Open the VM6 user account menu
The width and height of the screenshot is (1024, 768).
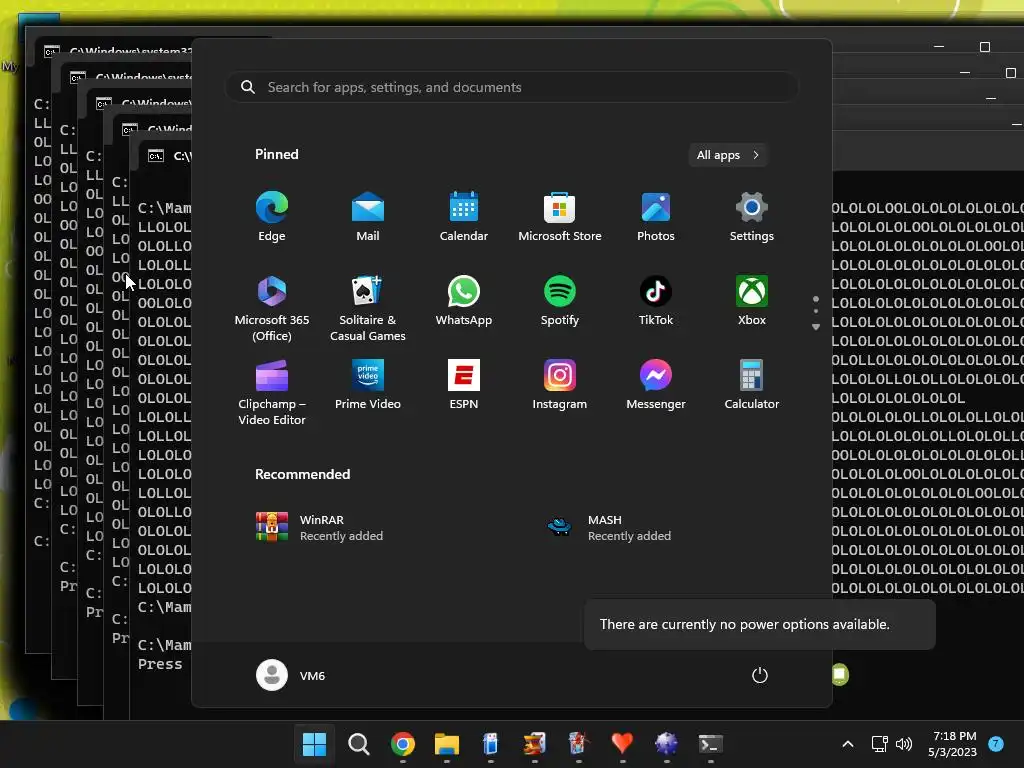tap(291, 675)
